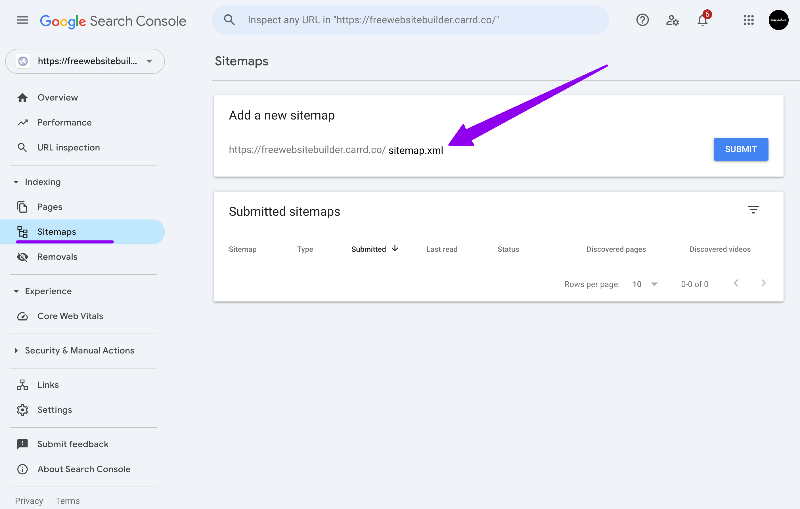Collapse the Indexing section
The height and width of the screenshot is (509, 800).
(x=16, y=182)
